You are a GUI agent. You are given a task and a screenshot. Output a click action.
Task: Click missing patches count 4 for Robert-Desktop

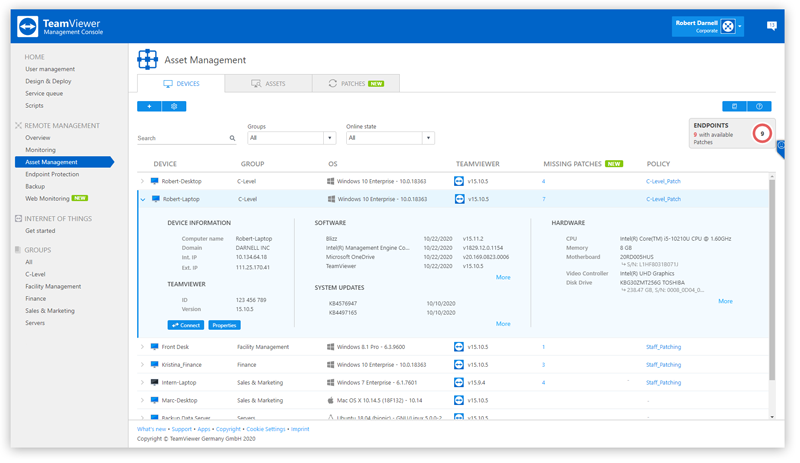pos(543,181)
